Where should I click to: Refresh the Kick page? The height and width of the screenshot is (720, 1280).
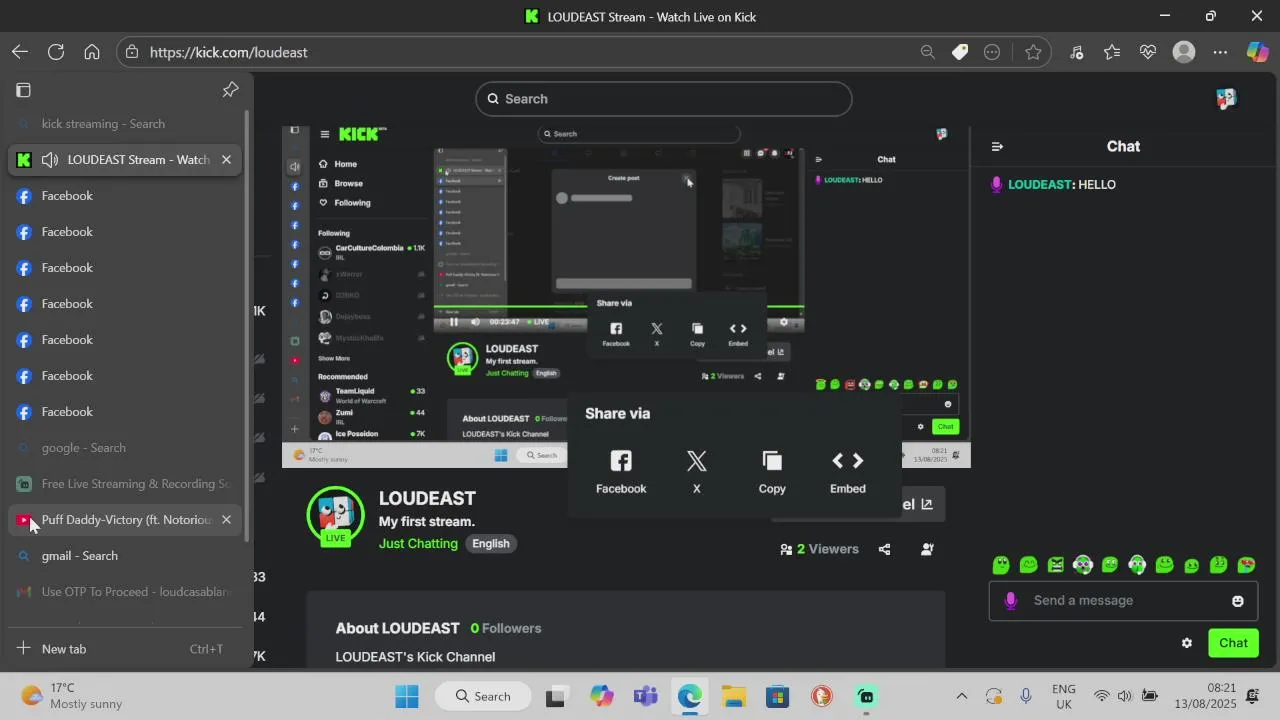(x=56, y=52)
